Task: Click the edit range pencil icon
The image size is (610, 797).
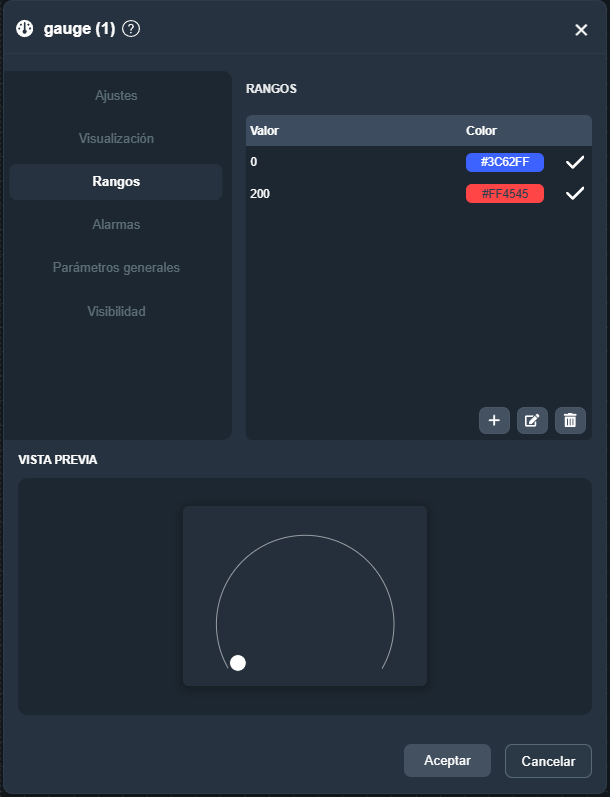Action: [x=532, y=420]
